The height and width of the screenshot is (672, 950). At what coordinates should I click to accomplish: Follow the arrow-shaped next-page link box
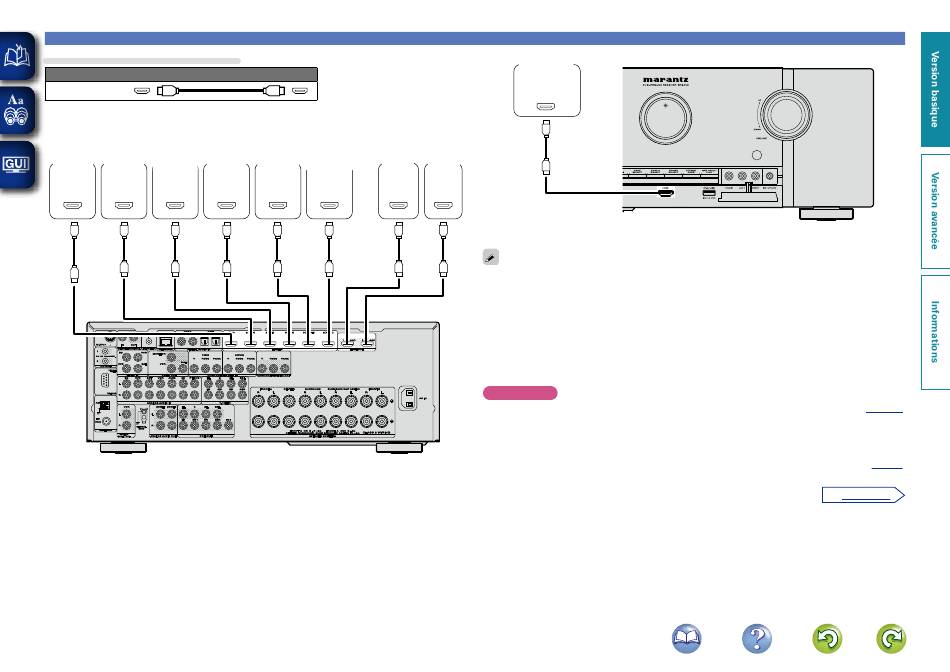[863, 495]
